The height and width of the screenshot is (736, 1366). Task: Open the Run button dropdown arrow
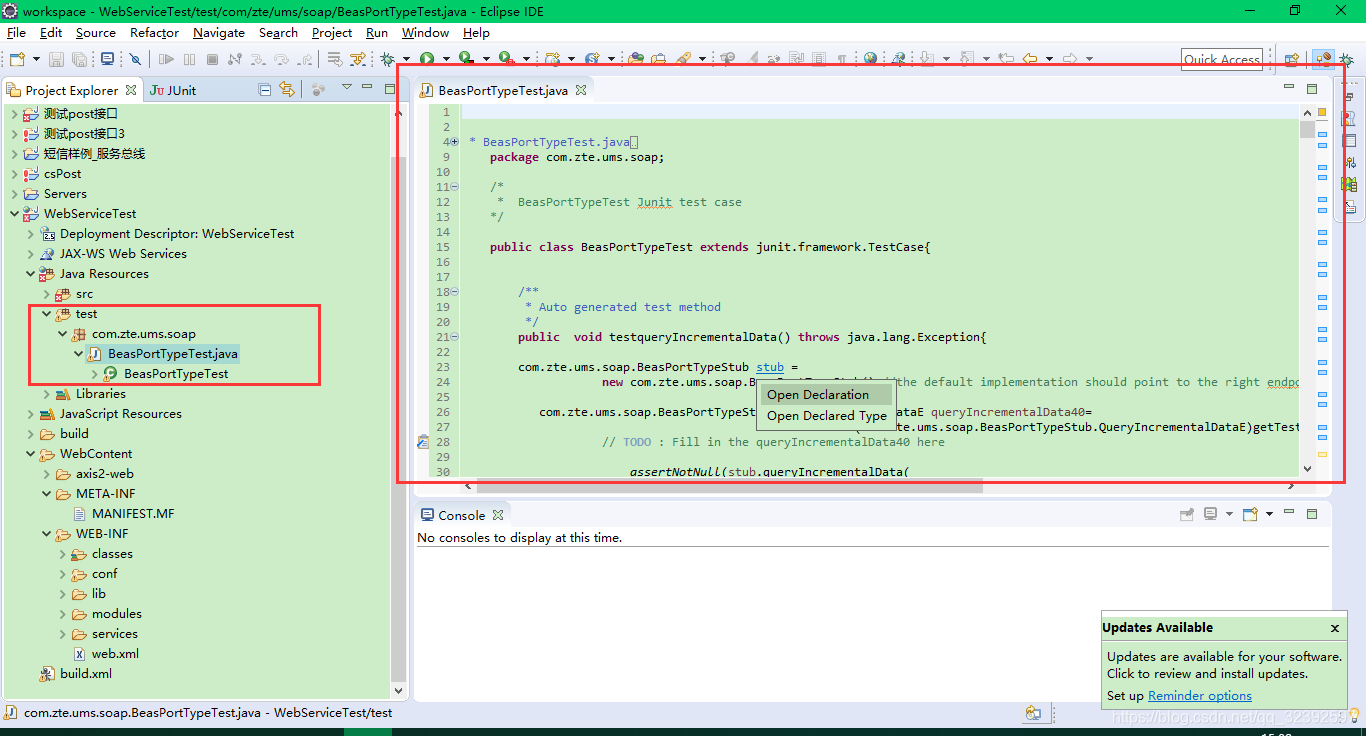[x=446, y=59]
